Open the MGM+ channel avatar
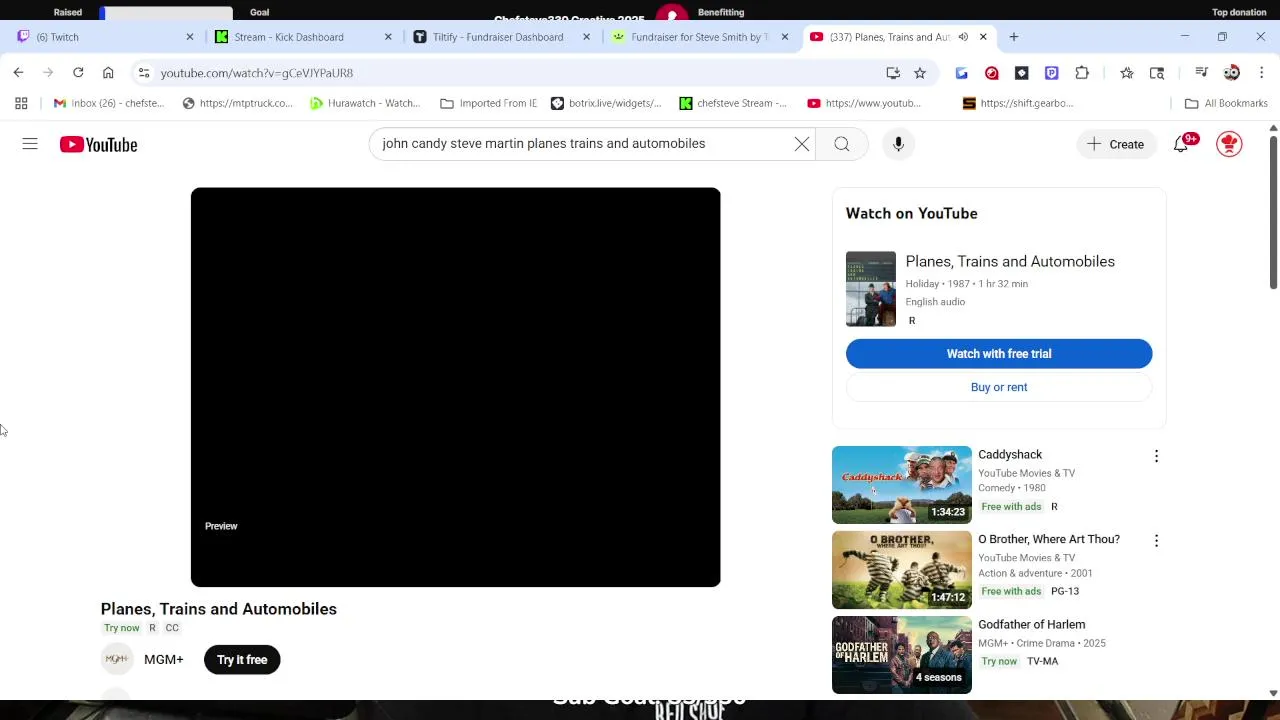This screenshot has height=720, width=1280. (117, 660)
